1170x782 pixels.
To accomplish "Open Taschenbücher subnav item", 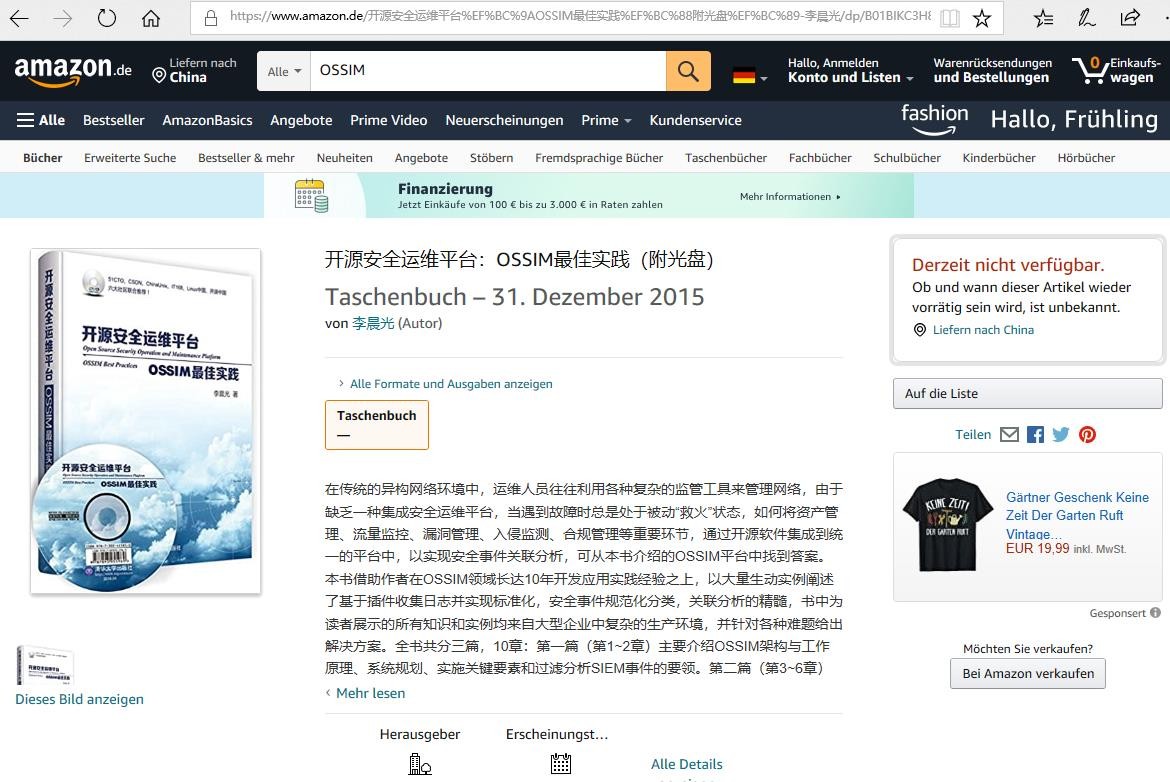I will tap(726, 157).
